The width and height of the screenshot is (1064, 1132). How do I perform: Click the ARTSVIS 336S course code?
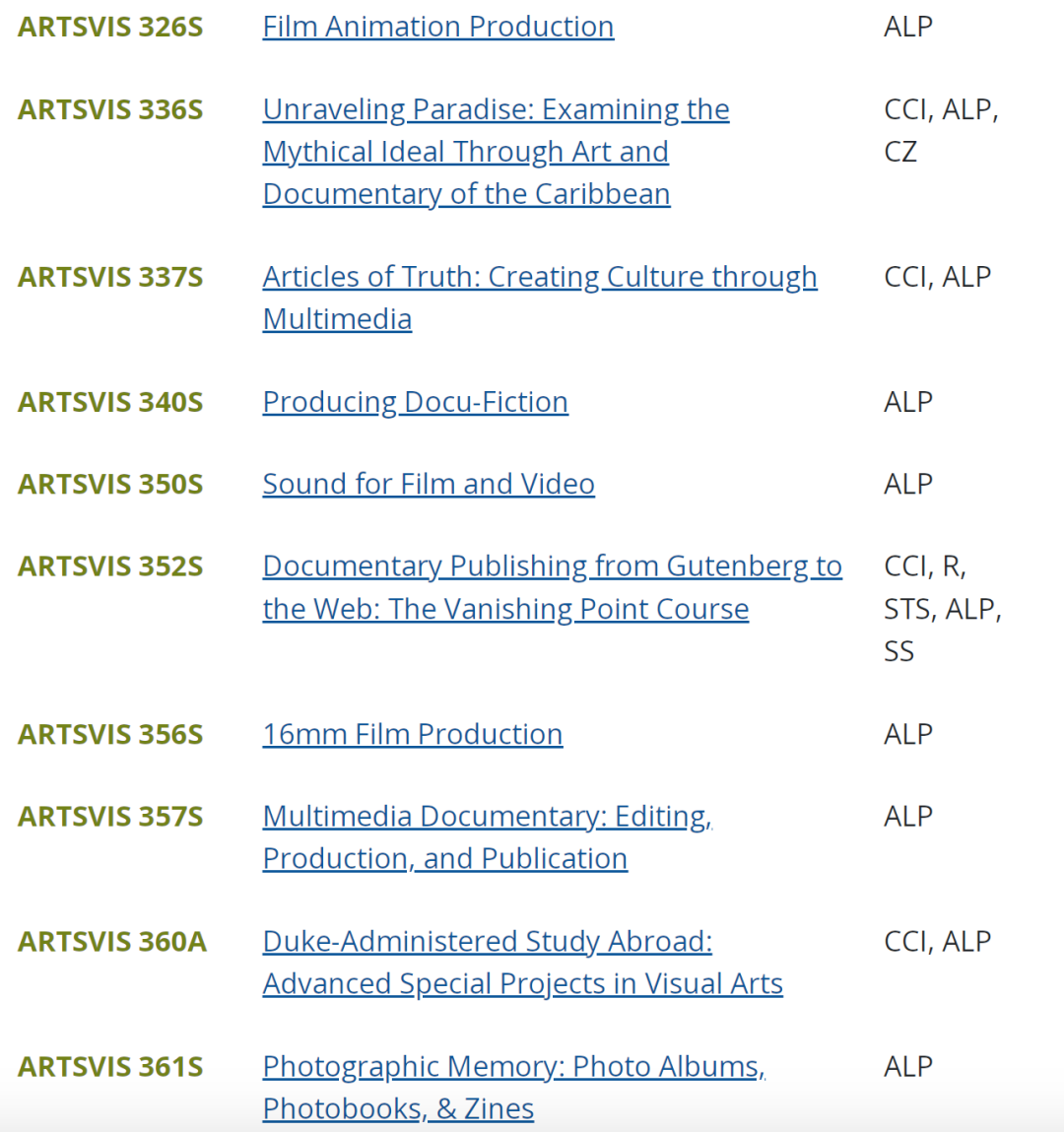[110, 109]
